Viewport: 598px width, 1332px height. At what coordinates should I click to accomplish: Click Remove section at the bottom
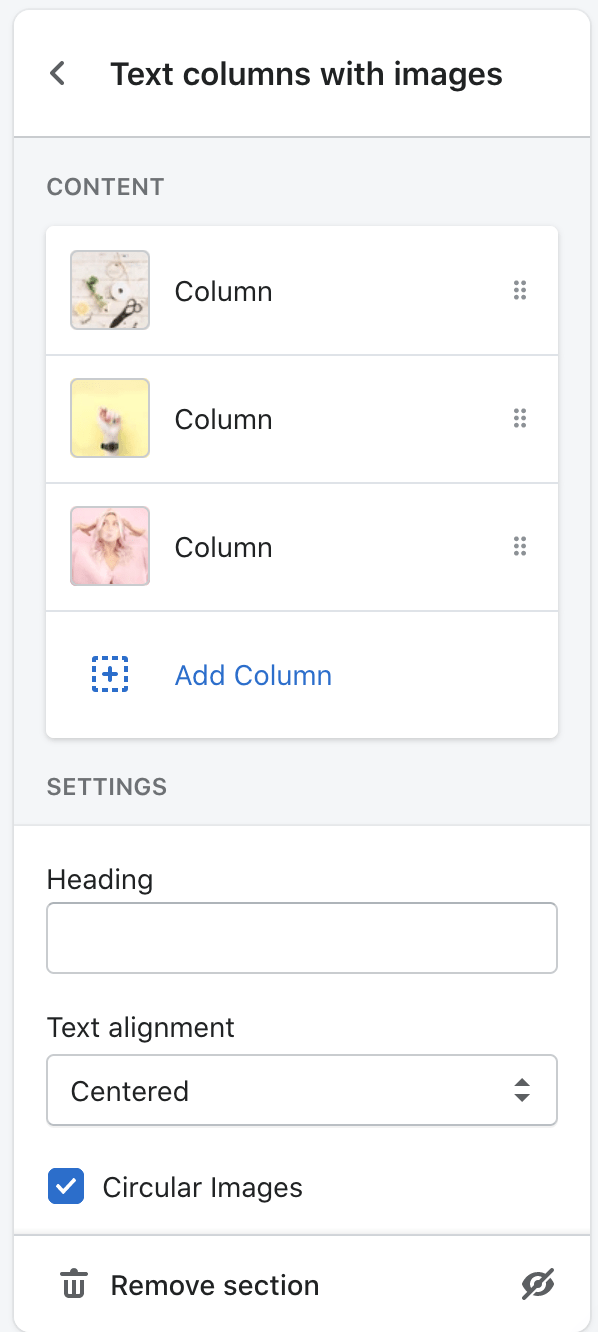[215, 1284]
